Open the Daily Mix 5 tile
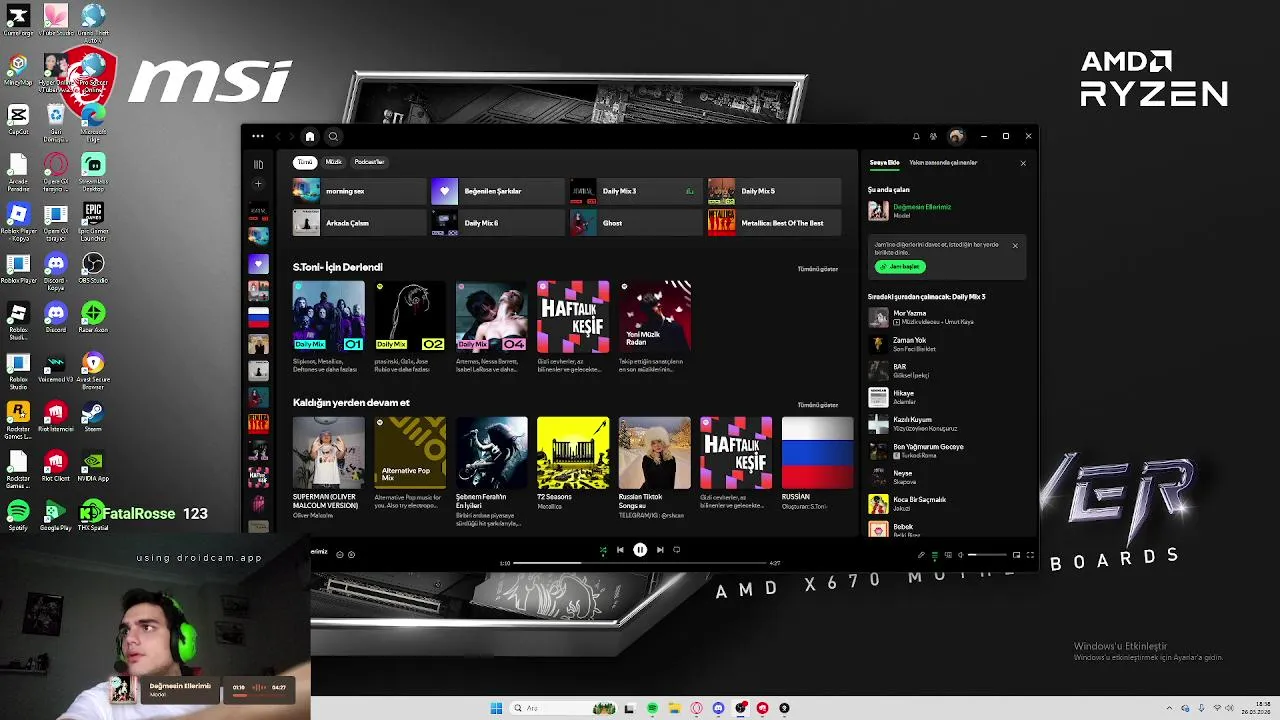 774,191
